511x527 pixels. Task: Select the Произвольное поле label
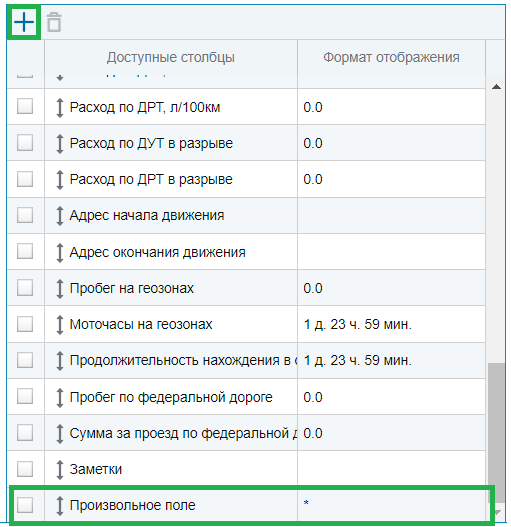click(x=132, y=505)
